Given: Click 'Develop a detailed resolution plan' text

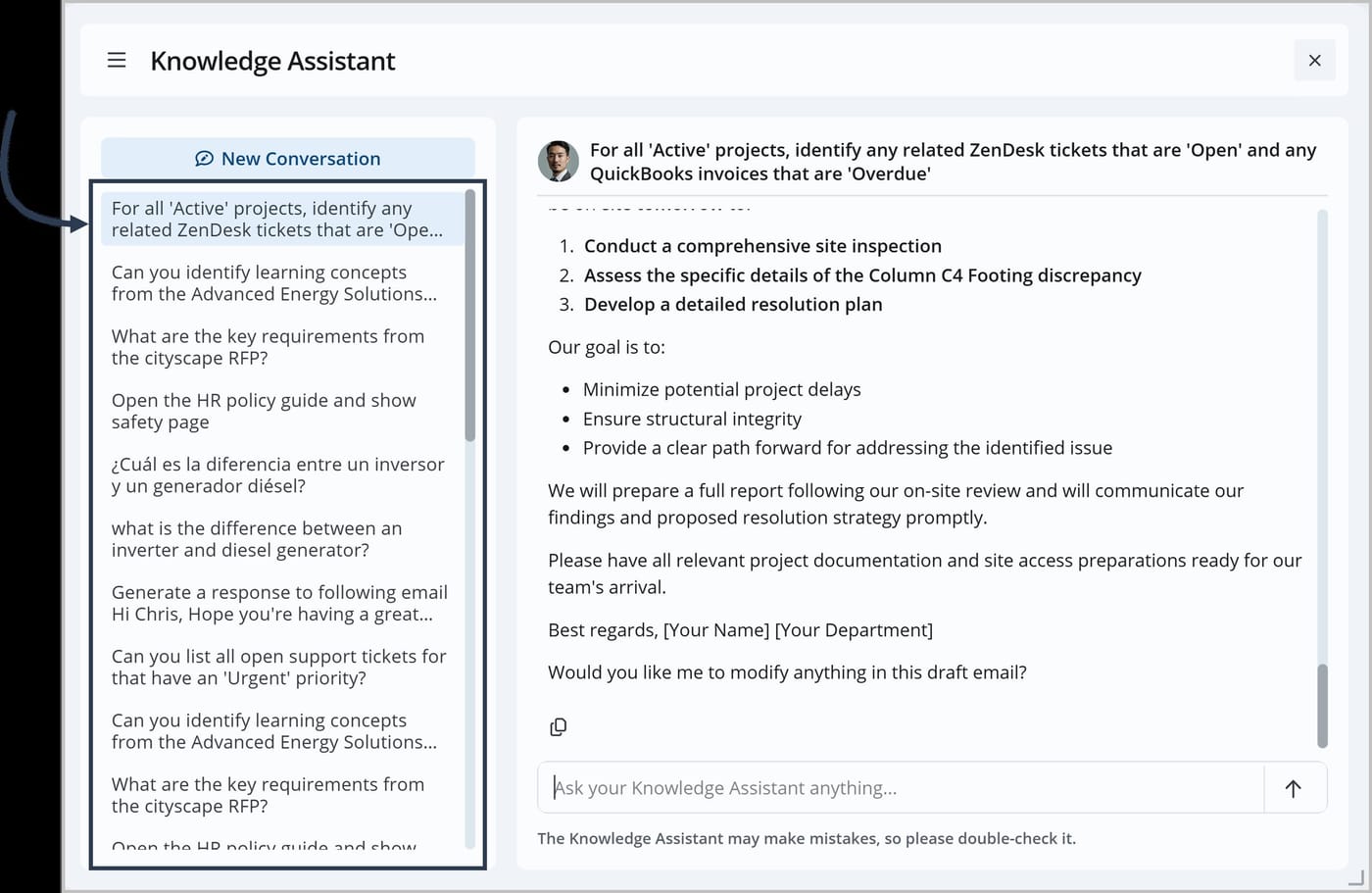Looking at the screenshot, I should [x=733, y=304].
